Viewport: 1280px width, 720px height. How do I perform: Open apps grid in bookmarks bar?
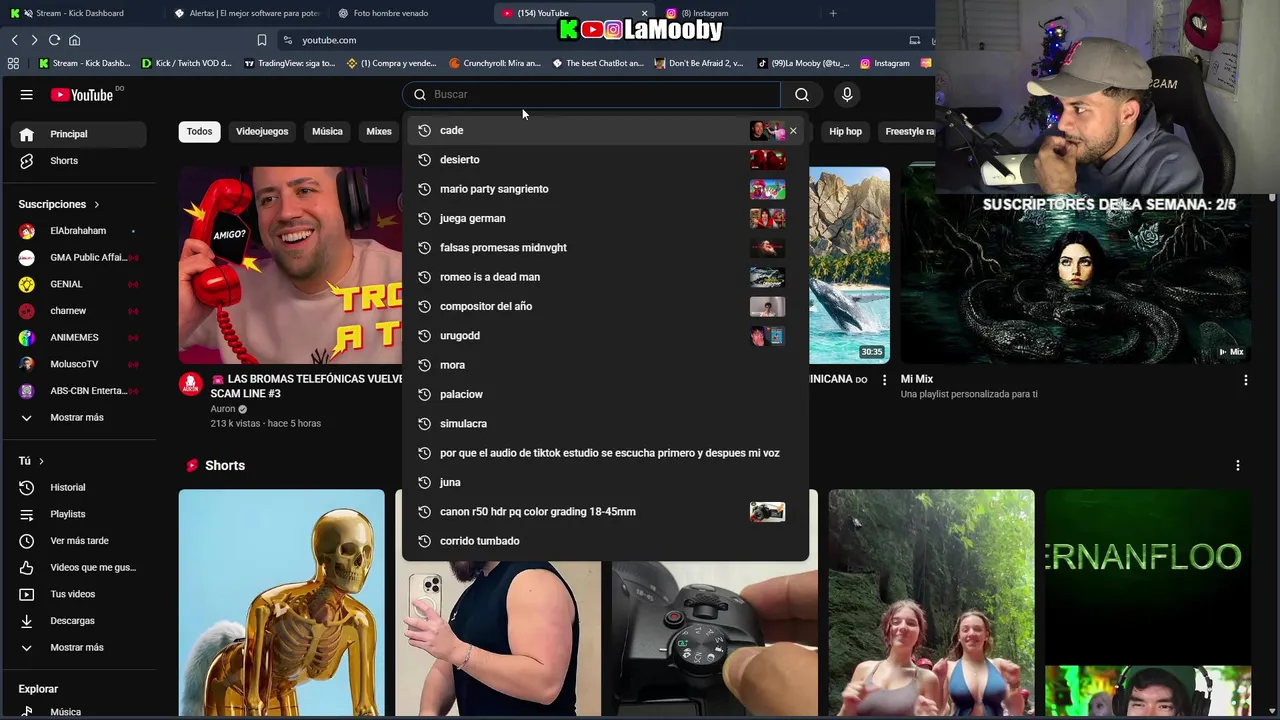(x=13, y=63)
